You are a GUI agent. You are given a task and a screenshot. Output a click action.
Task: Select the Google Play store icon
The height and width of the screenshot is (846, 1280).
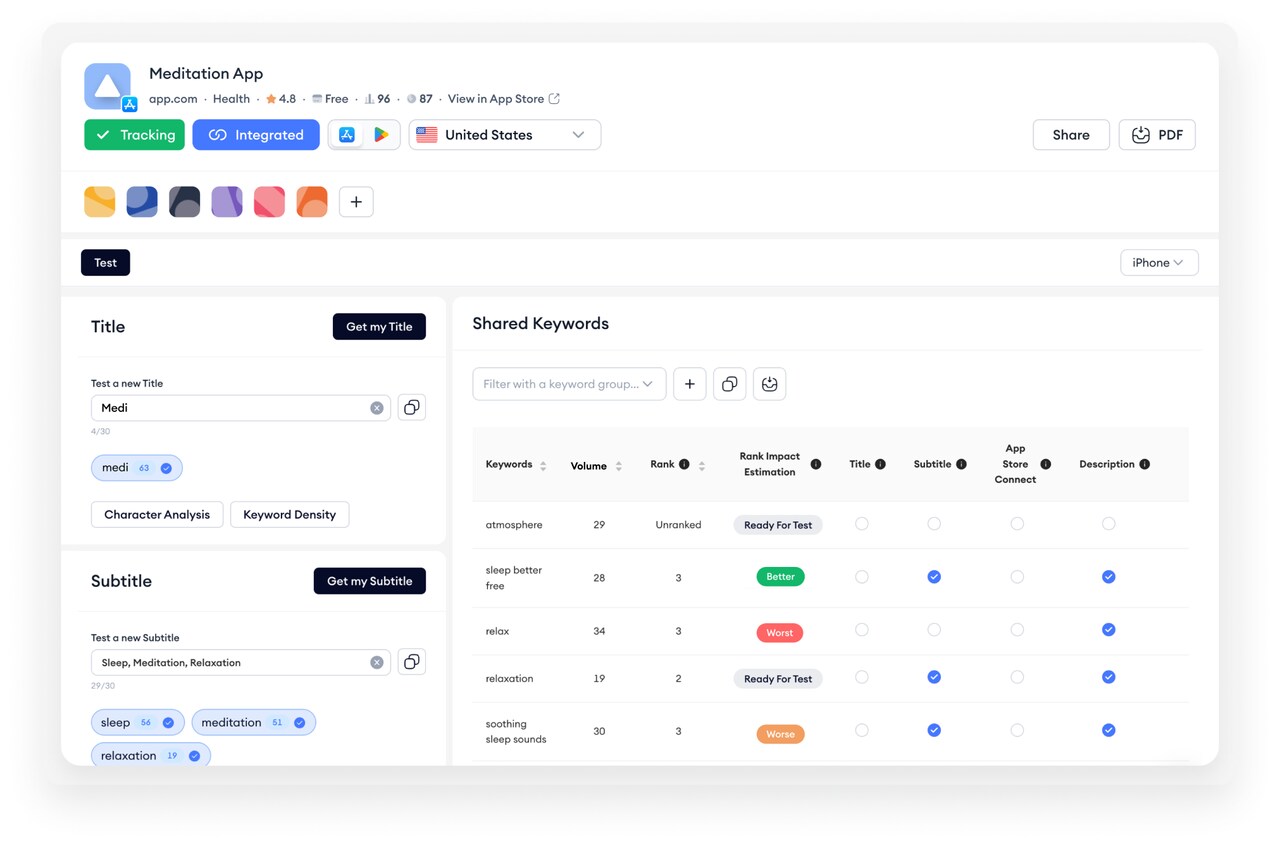(381, 135)
